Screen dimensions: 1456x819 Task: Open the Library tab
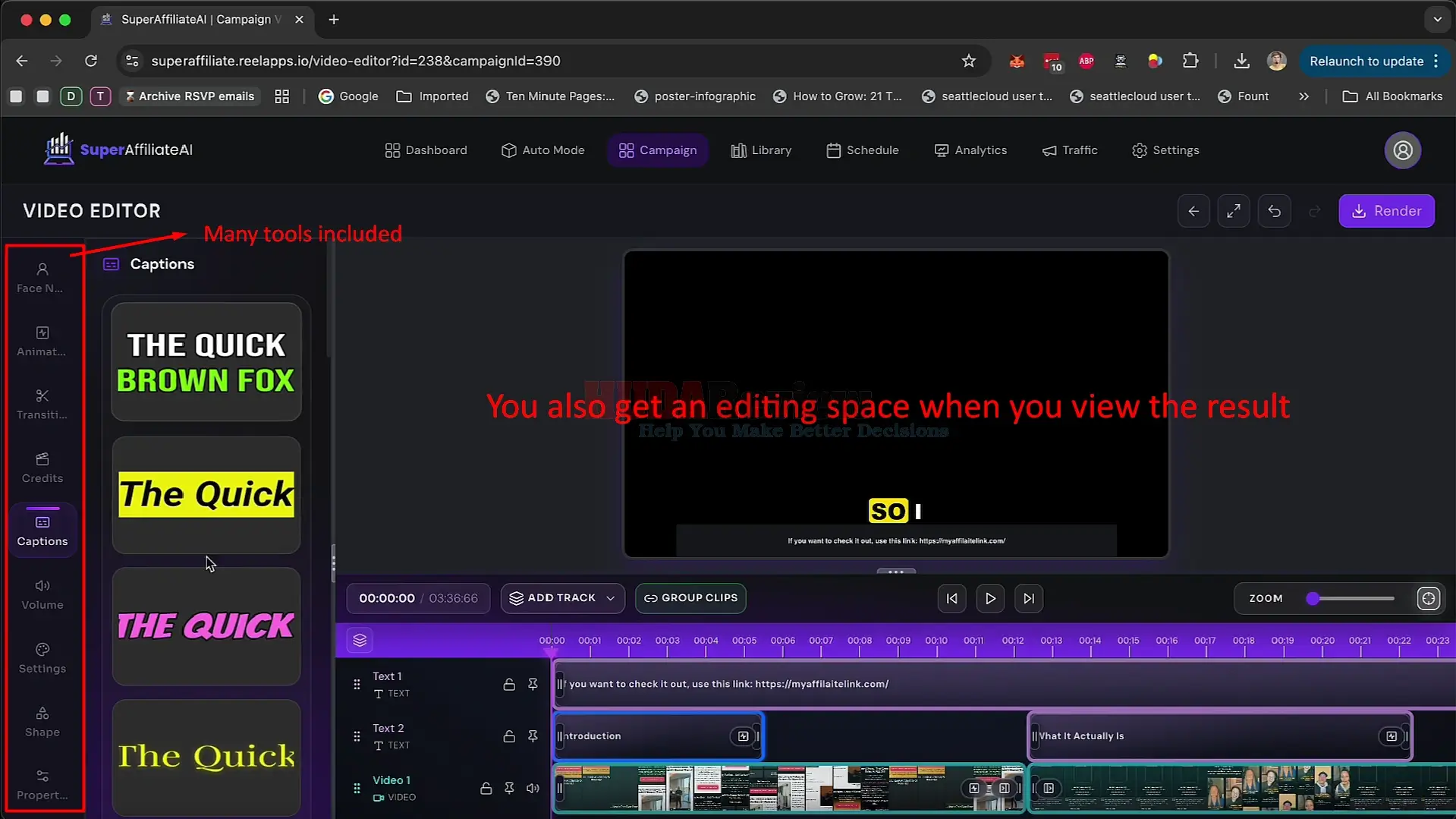click(x=761, y=150)
